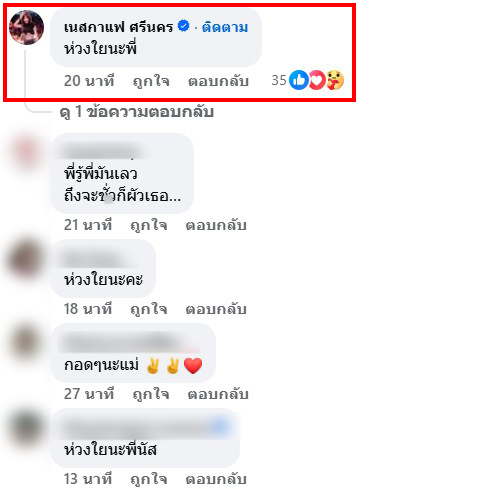Click the ติดตาม follow link

pyautogui.click(x=225, y=27)
